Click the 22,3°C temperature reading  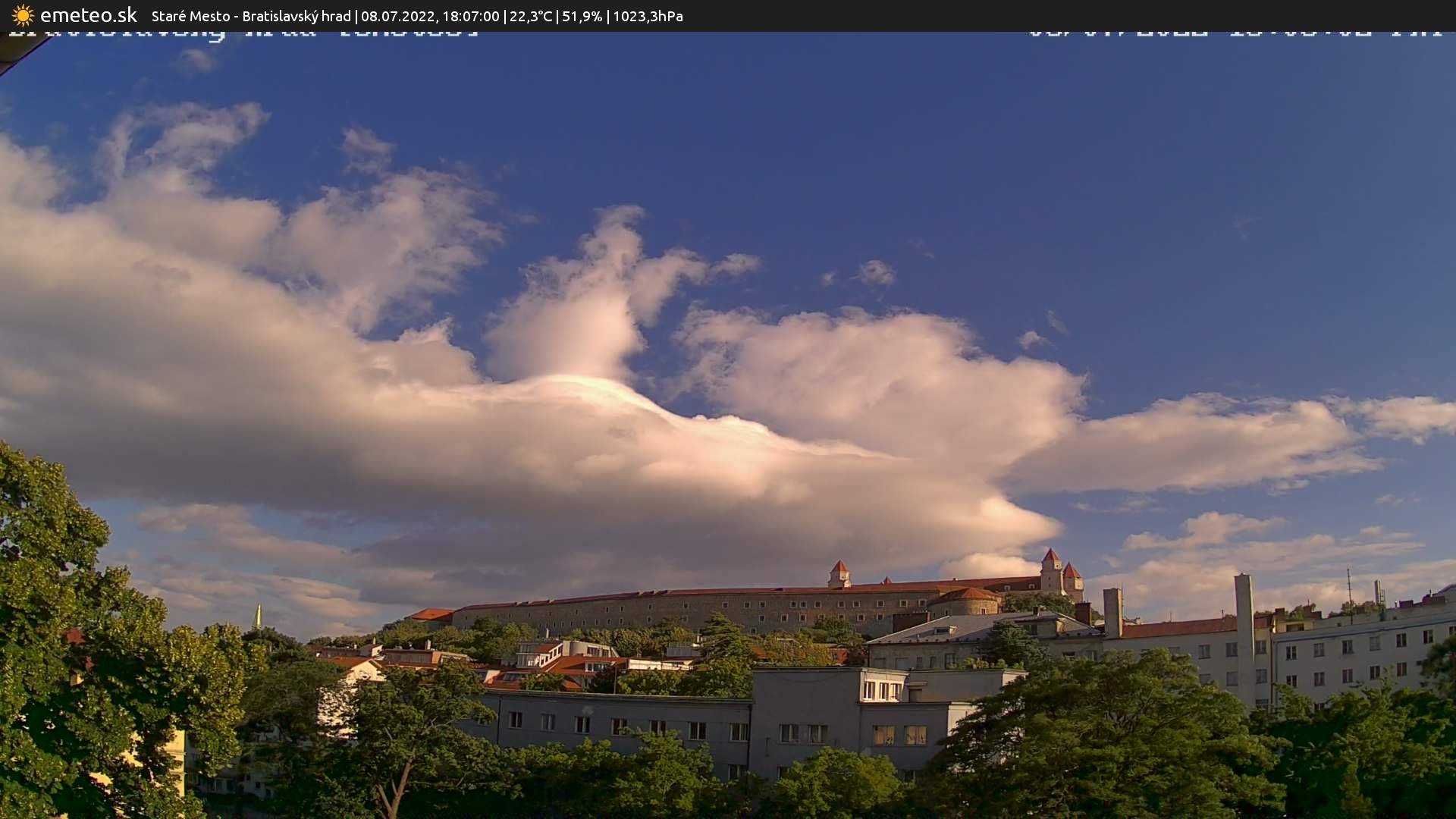click(531, 16)
